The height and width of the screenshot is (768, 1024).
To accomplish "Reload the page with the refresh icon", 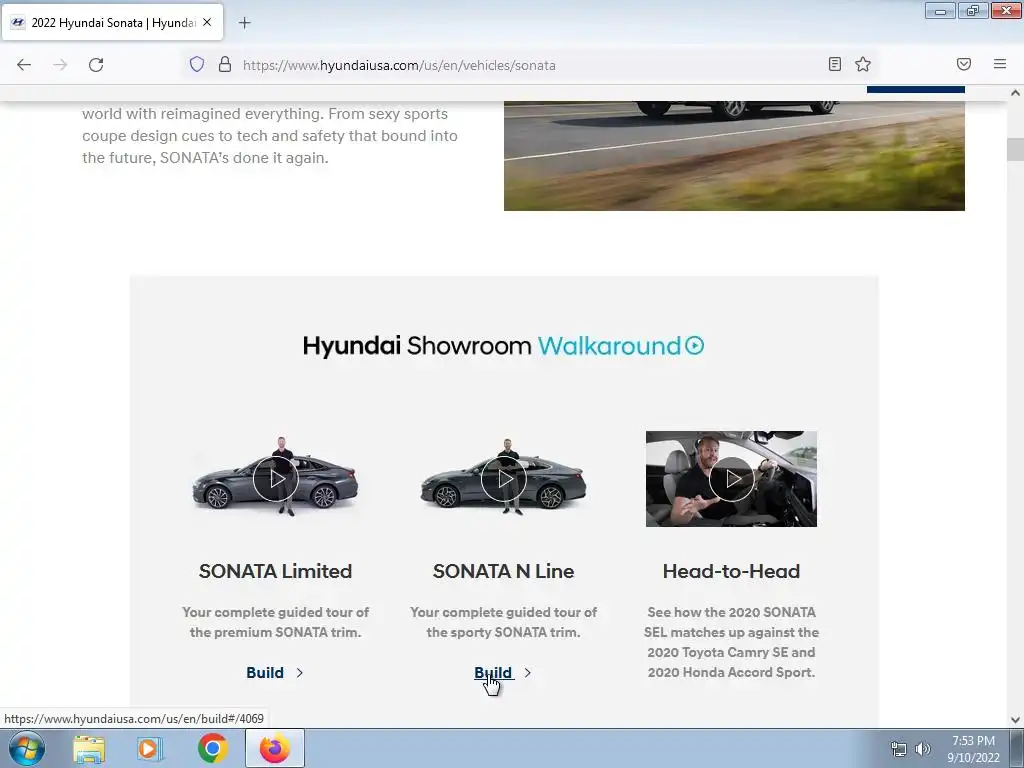I will tap(96, 65).
